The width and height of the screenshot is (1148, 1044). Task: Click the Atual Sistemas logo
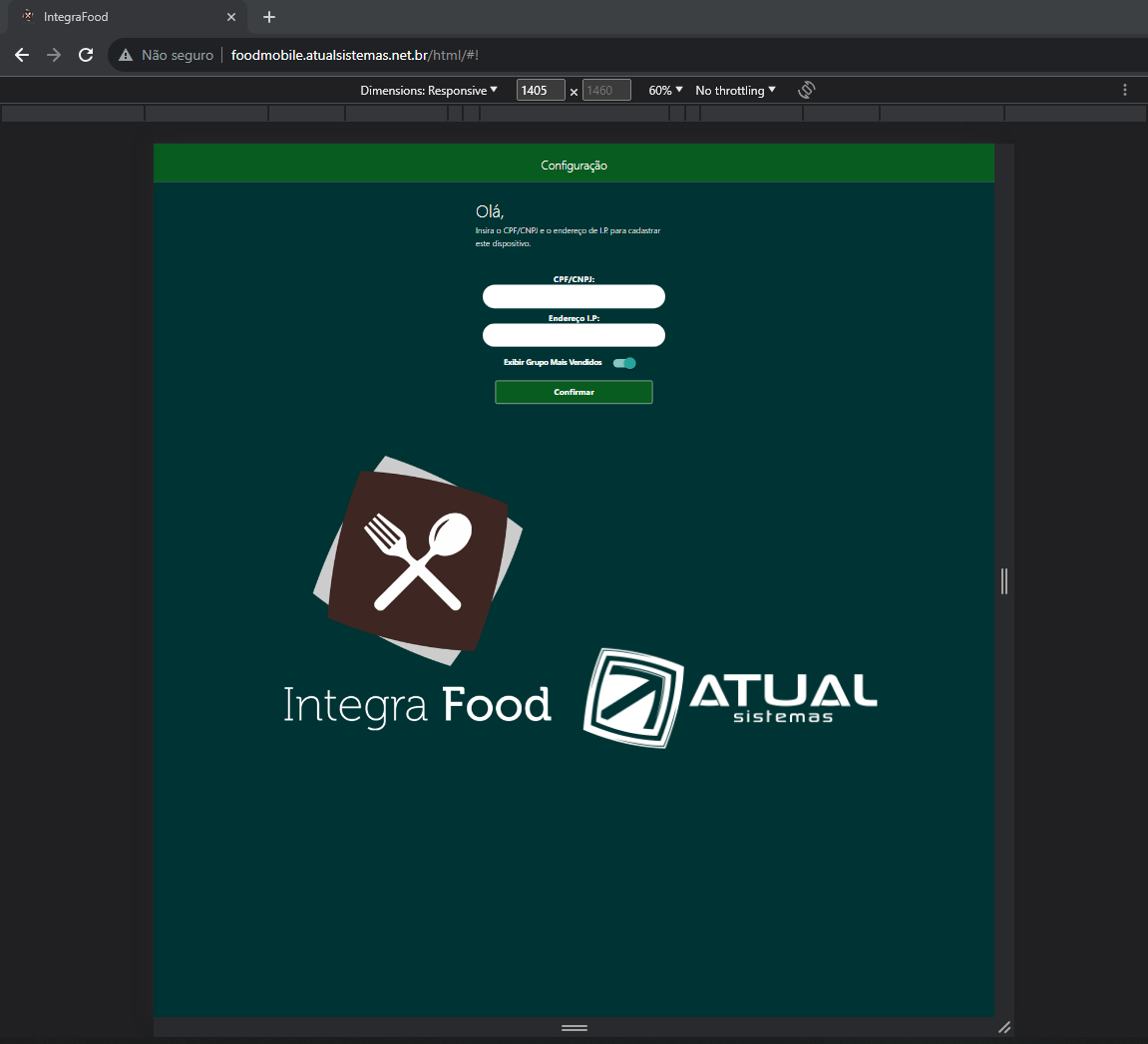point(730,698)
